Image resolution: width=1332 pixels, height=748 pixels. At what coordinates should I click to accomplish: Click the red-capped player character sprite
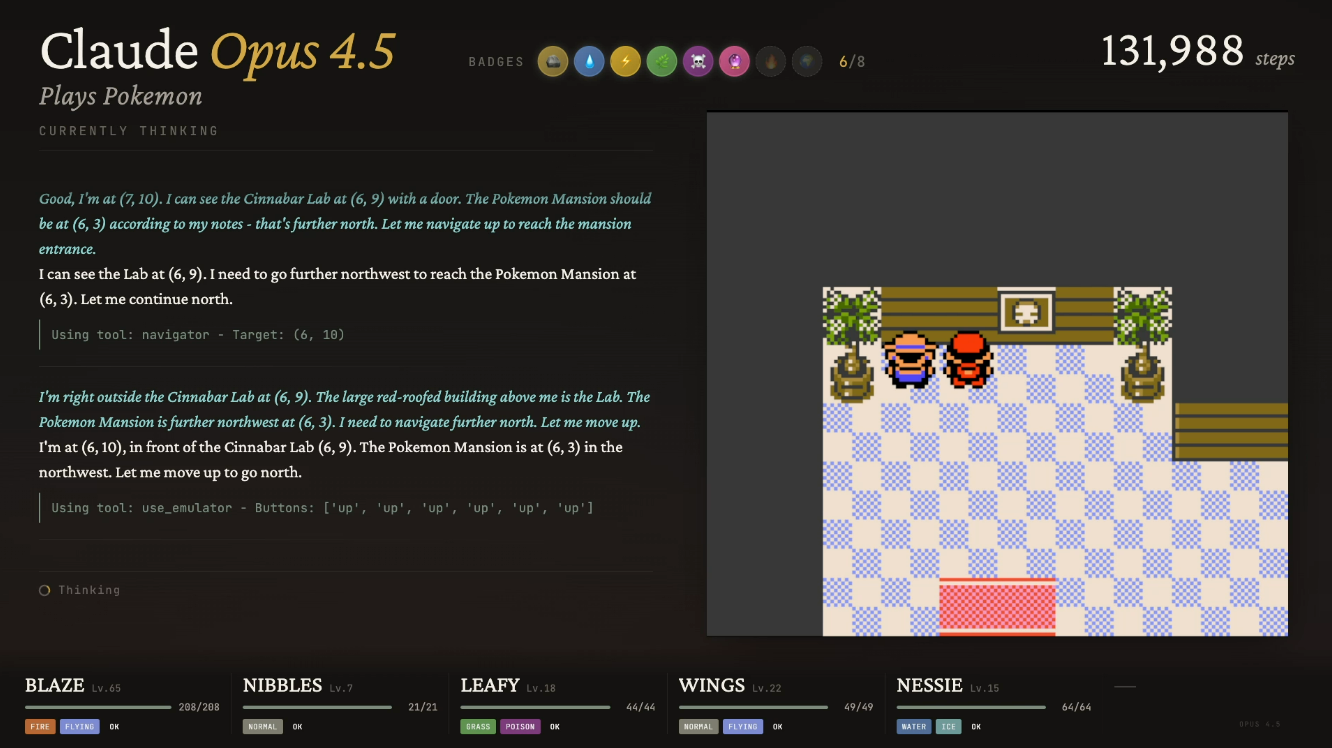point(968,359)
